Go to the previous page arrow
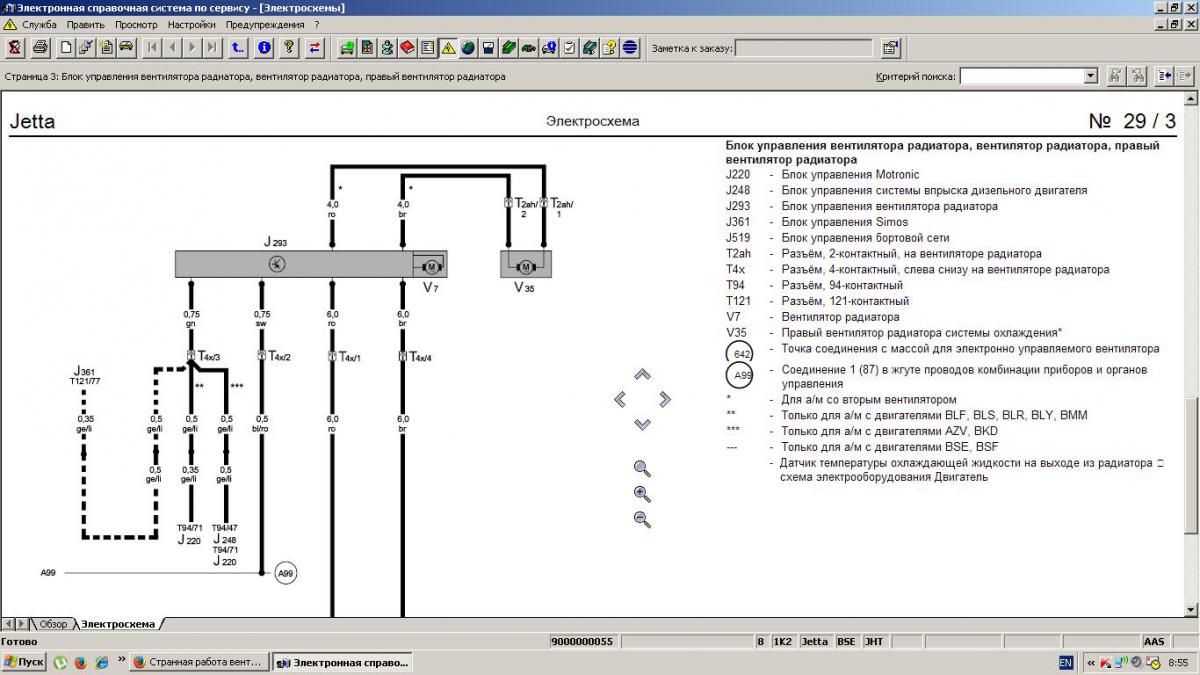This screenshot has width=1200, height=675. (172, 47)
